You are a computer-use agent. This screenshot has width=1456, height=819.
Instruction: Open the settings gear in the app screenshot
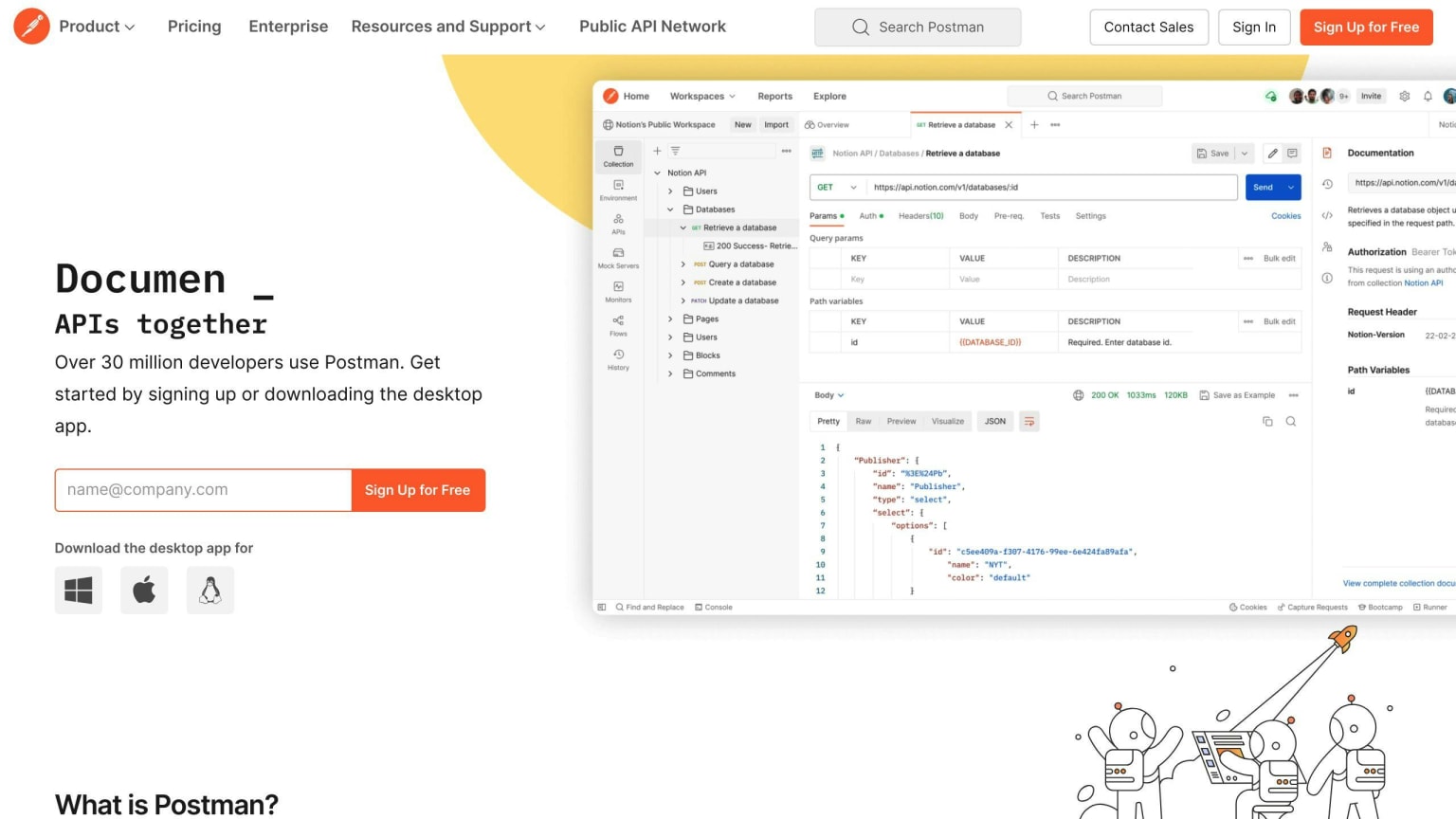point(1405,96)
